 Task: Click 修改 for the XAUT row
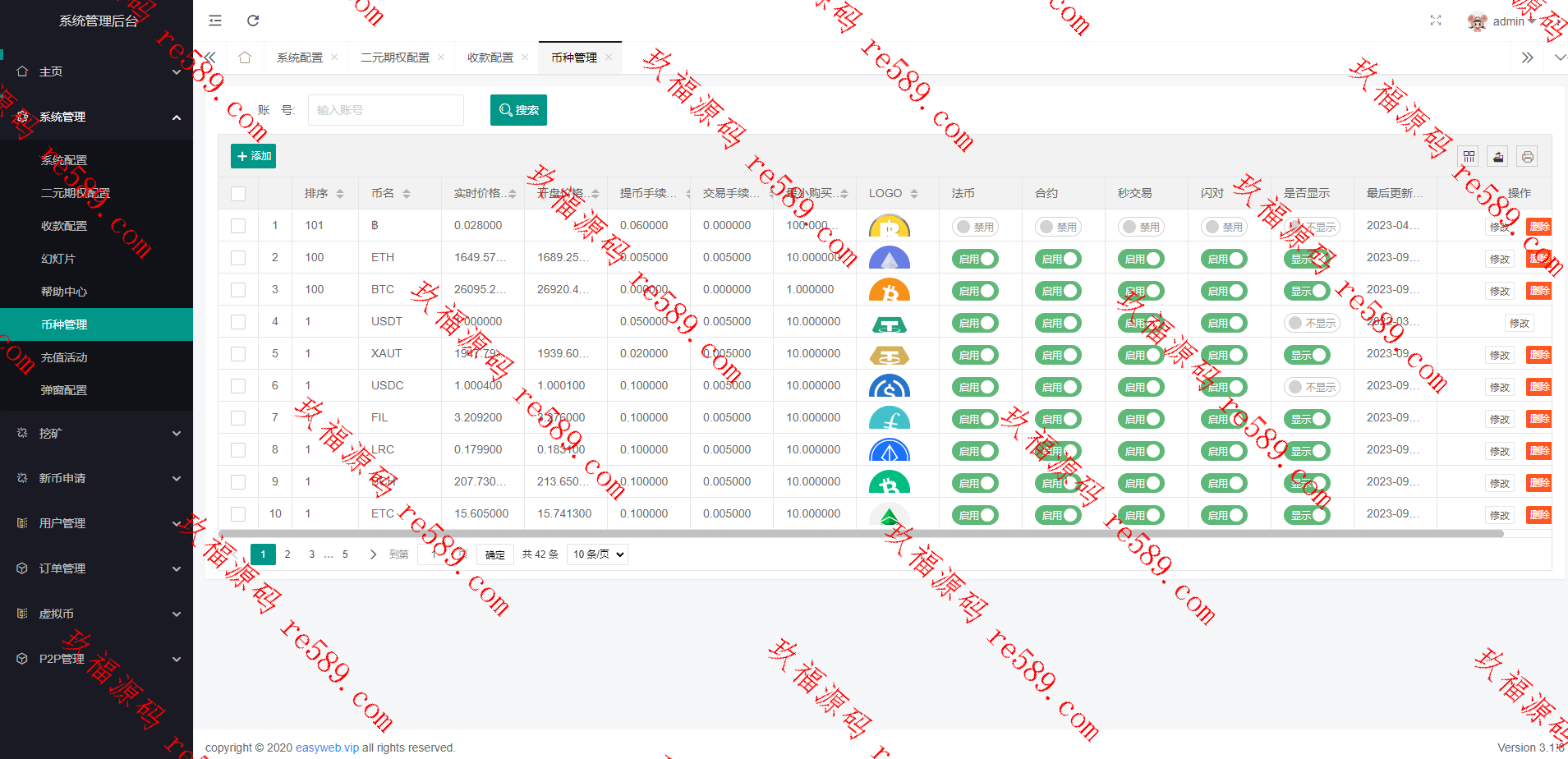pyautogui.click(x=1500, y=355)
